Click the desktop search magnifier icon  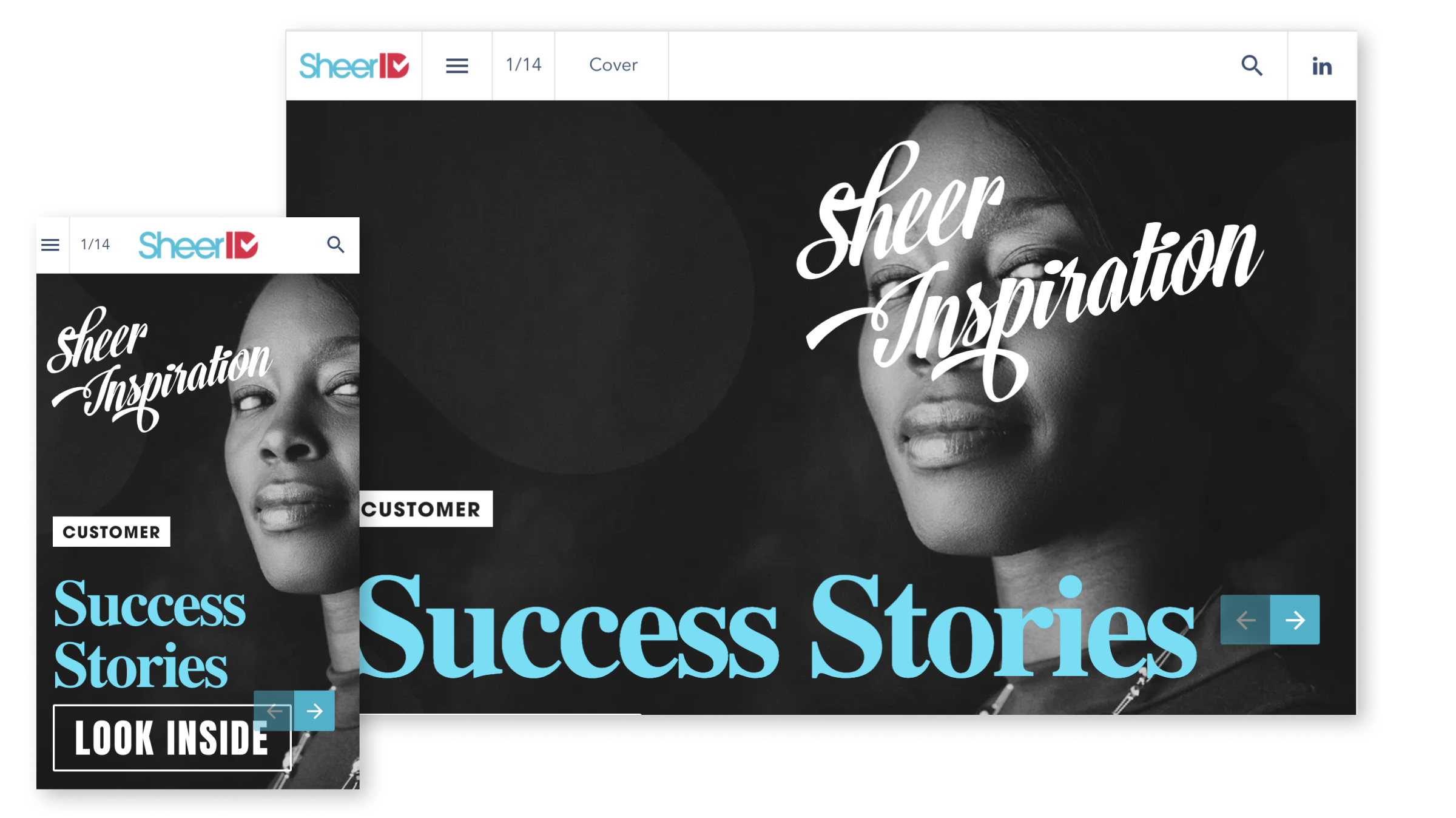pos(1252,66)
